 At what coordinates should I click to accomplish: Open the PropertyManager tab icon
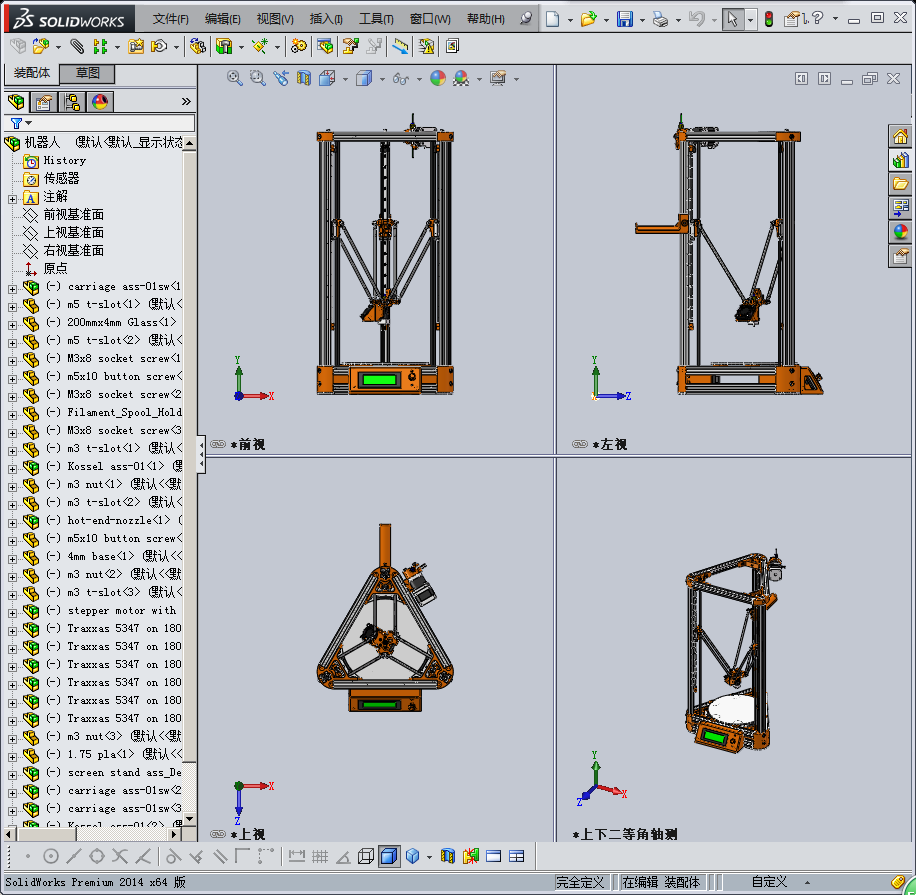pyautogui.click(x=44, y=102)
